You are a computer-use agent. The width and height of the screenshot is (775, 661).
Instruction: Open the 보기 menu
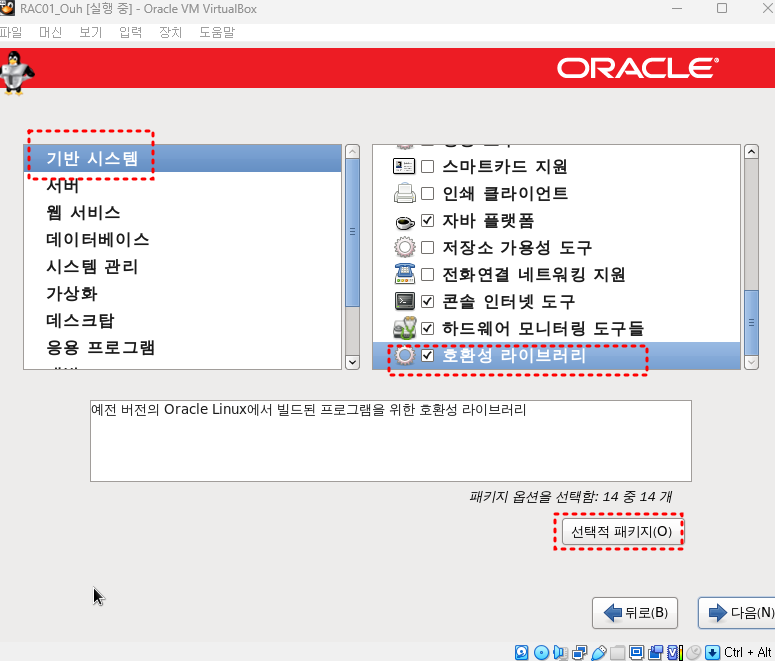90,33
